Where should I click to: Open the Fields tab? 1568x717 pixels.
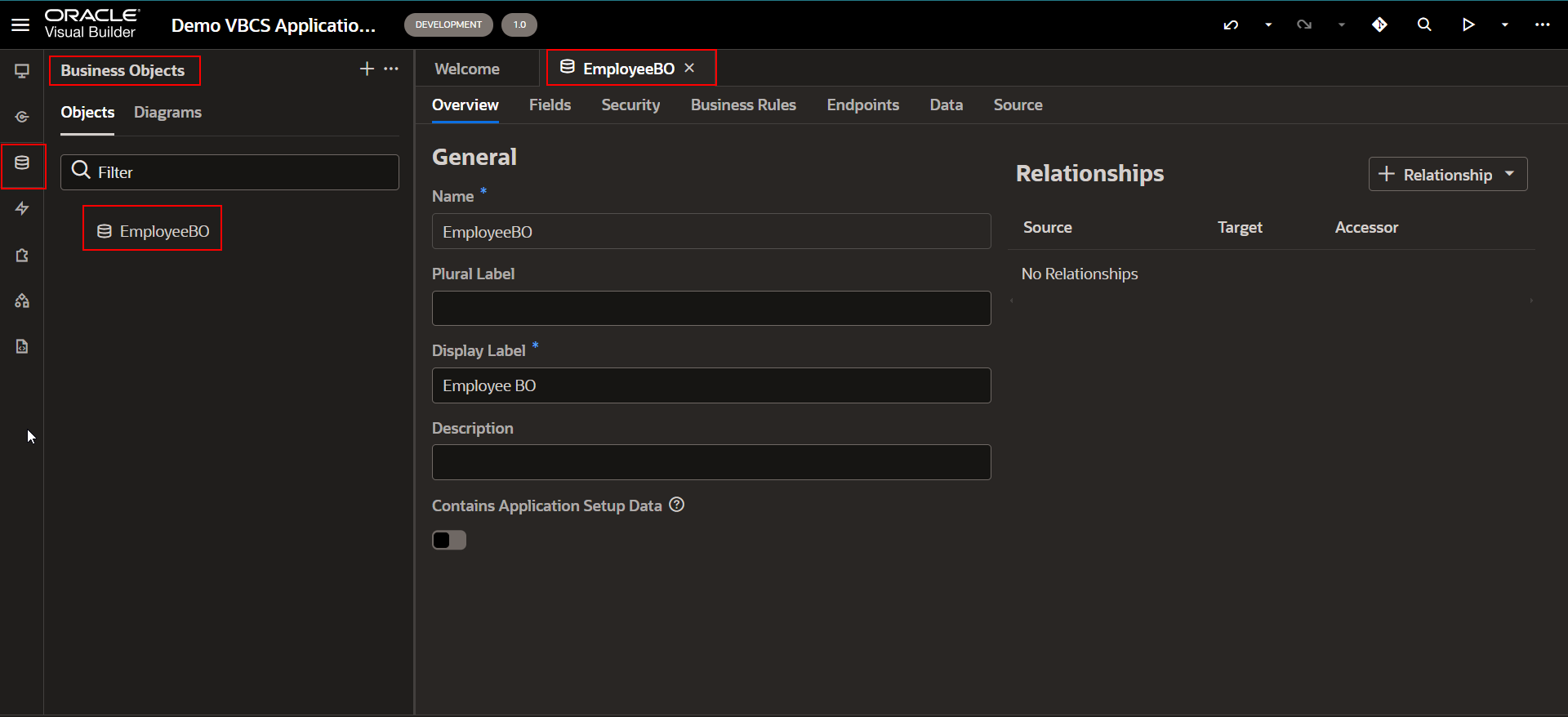tap(550, 105)
